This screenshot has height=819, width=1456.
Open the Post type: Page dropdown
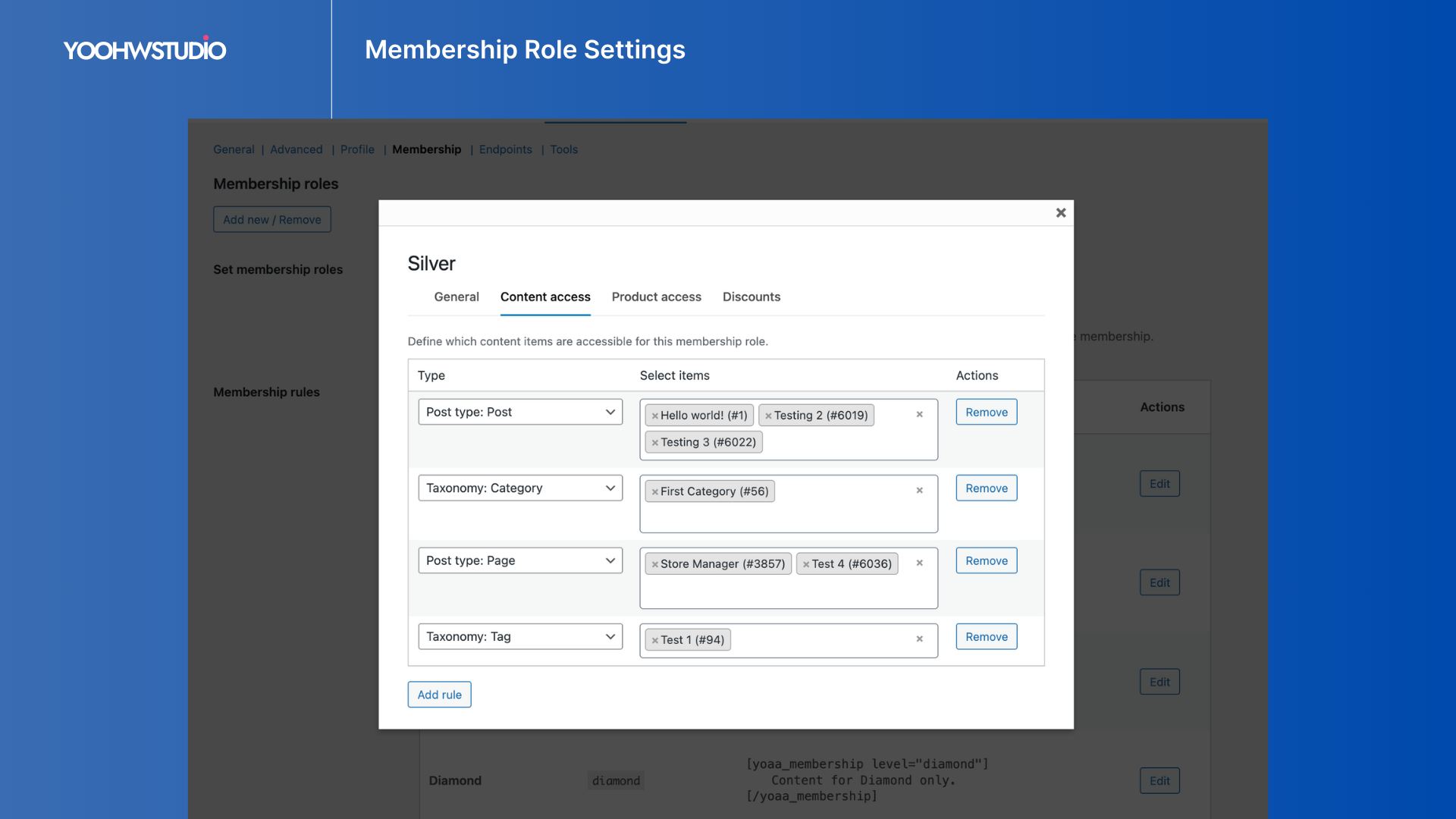point(520,560)
